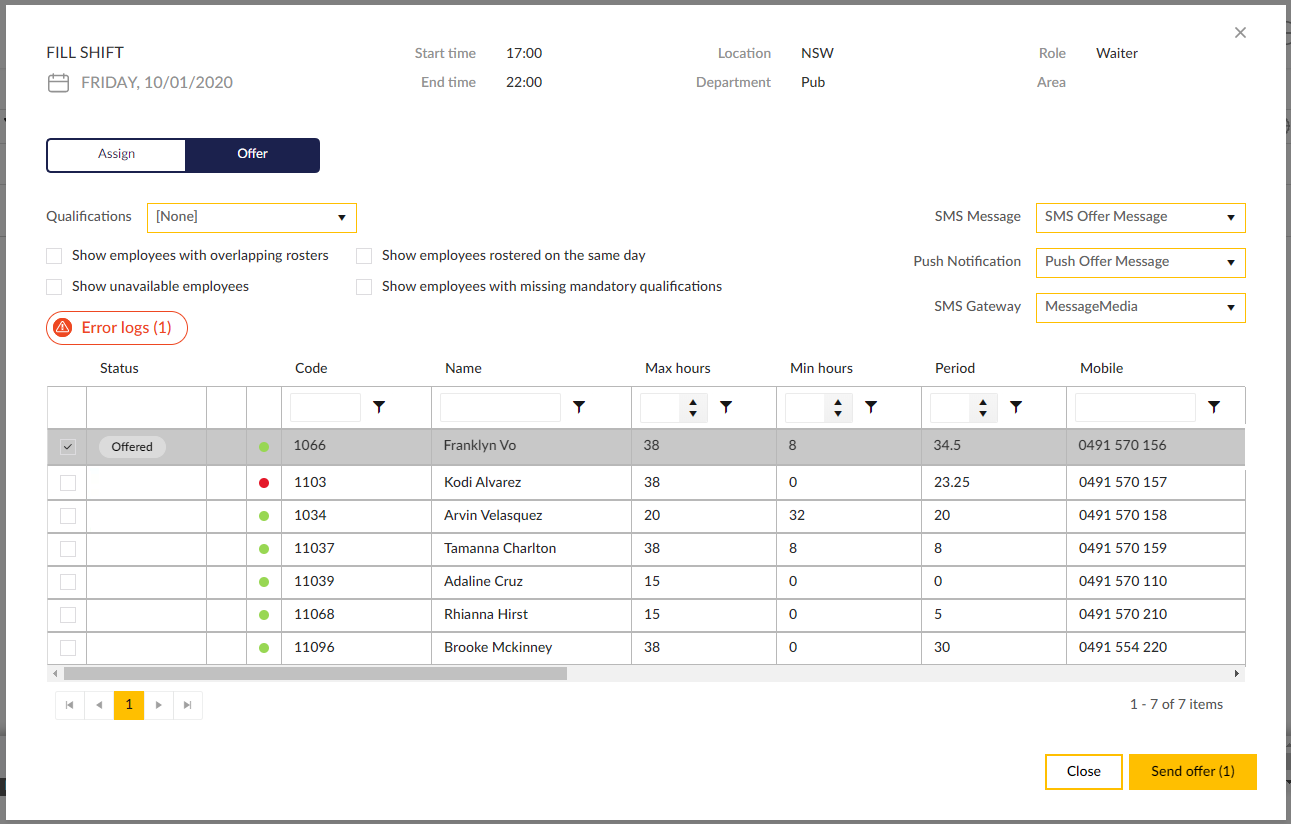
Task: Uncheck the Franklyn Vo row checkbox
Action: coord(68,447)
